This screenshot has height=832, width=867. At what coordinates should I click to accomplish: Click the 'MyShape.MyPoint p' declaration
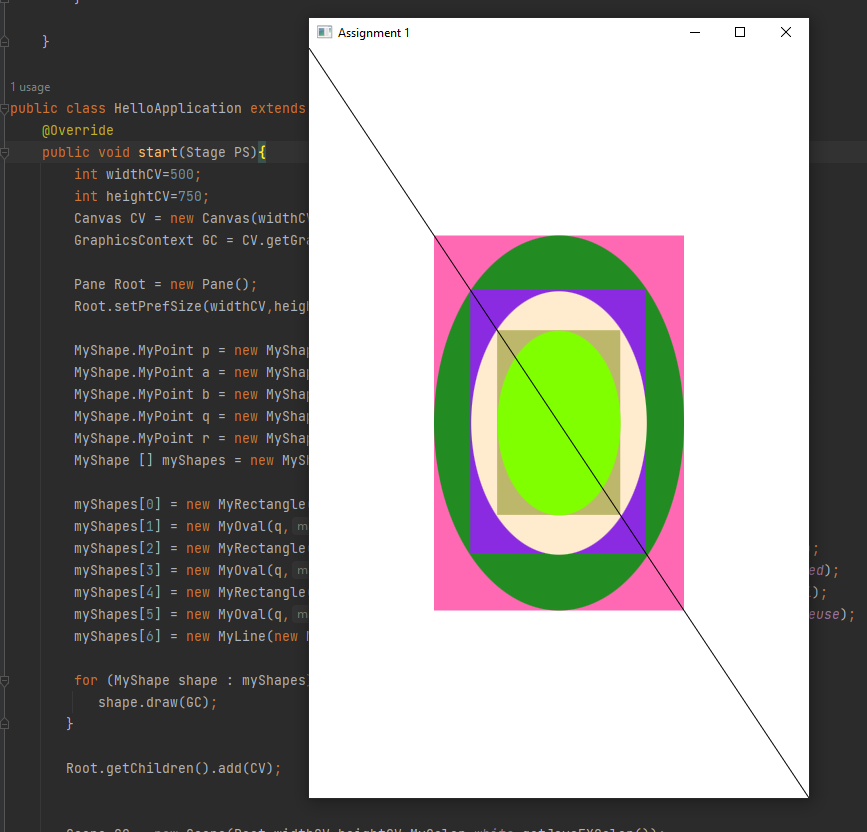(x=191, y=350)
